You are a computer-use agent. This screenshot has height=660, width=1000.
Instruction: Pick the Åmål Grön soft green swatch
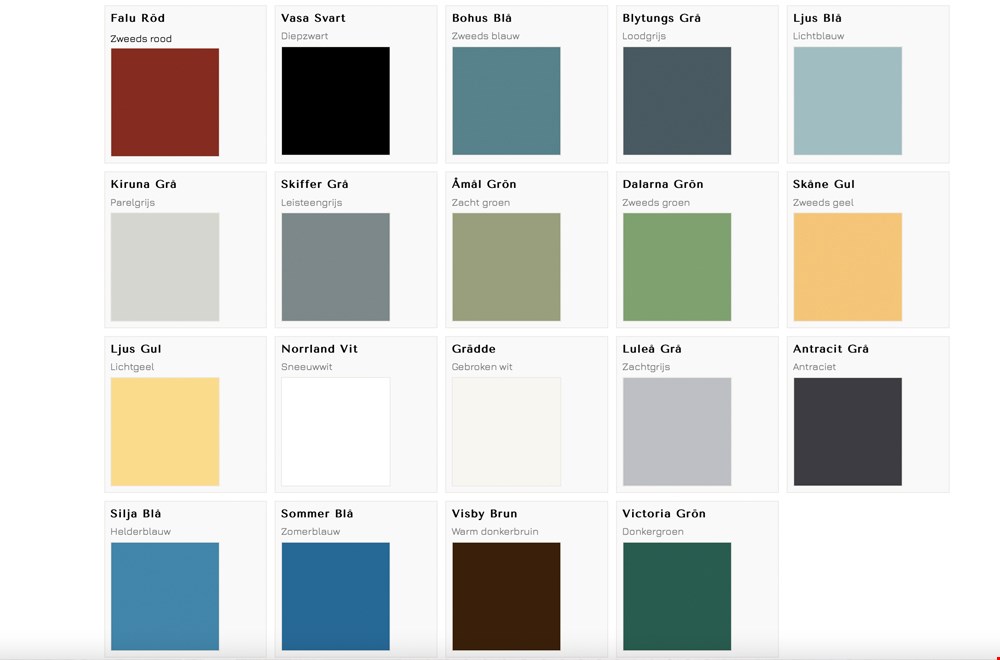[x=506, y=267]
